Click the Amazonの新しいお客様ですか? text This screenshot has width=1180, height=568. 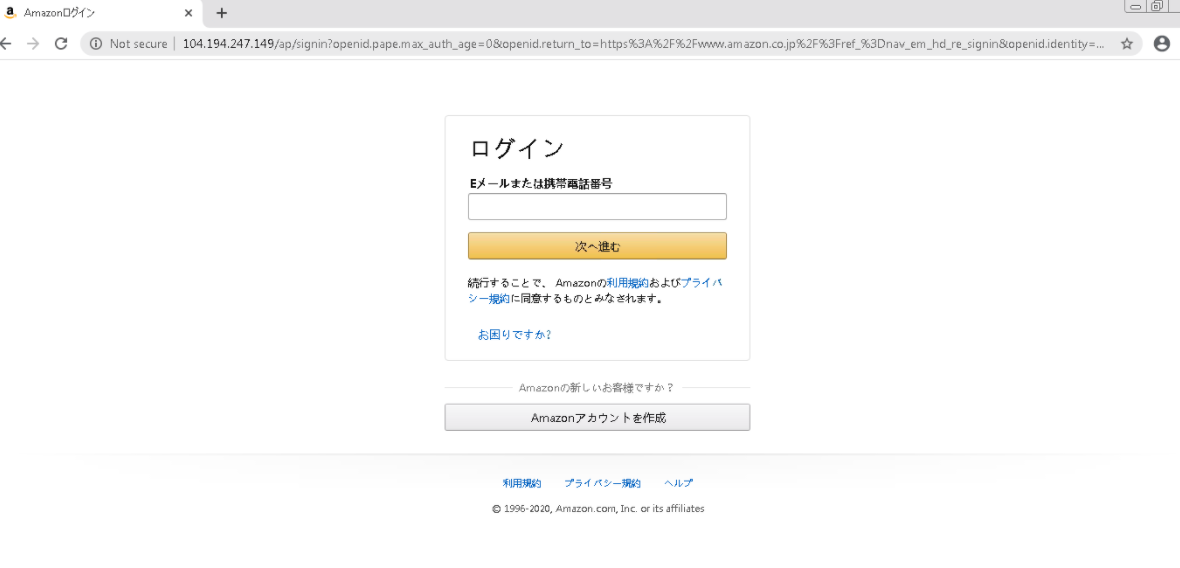597,387
